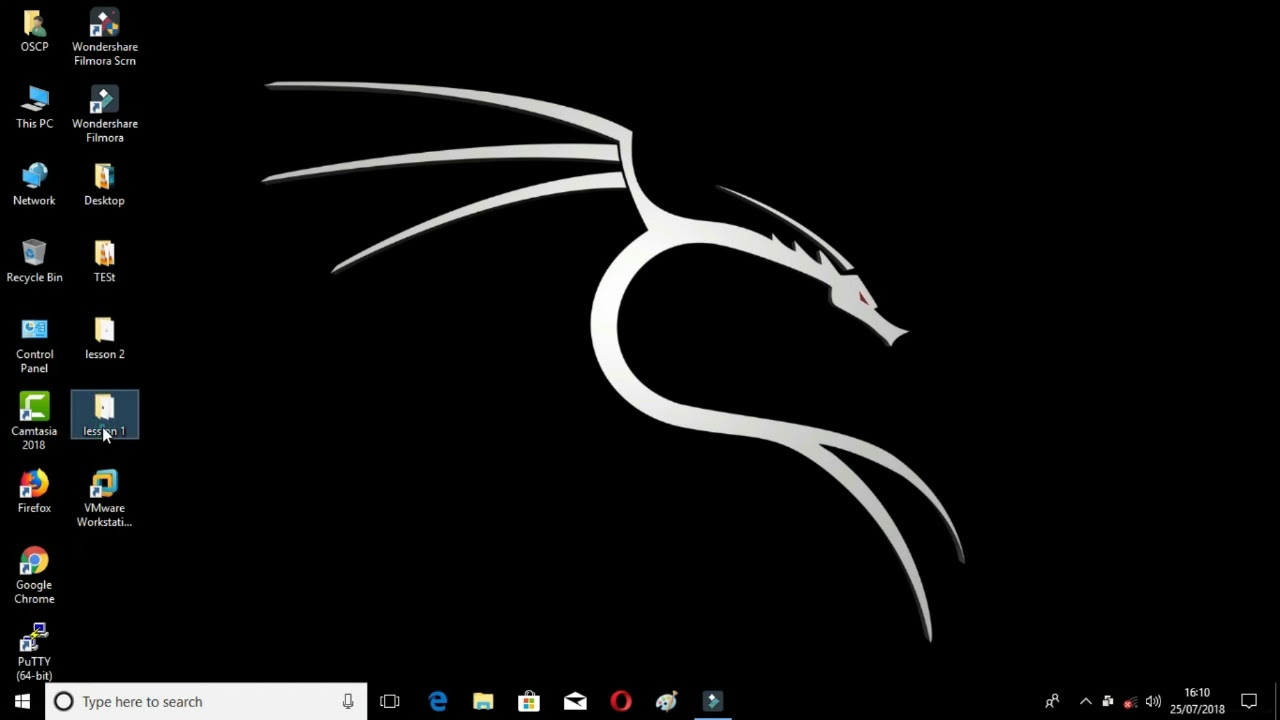Image resolution: width=1280 pixels, height=720 pixels.
Task: Open the Windows Start menu
Action: click(22, 701)
